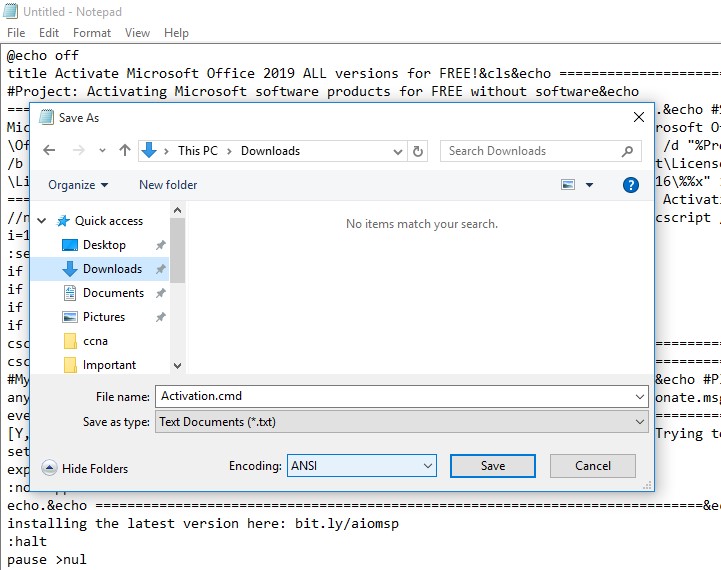
Task: Click the Save As dialog notepad icon
Action: 46,117
